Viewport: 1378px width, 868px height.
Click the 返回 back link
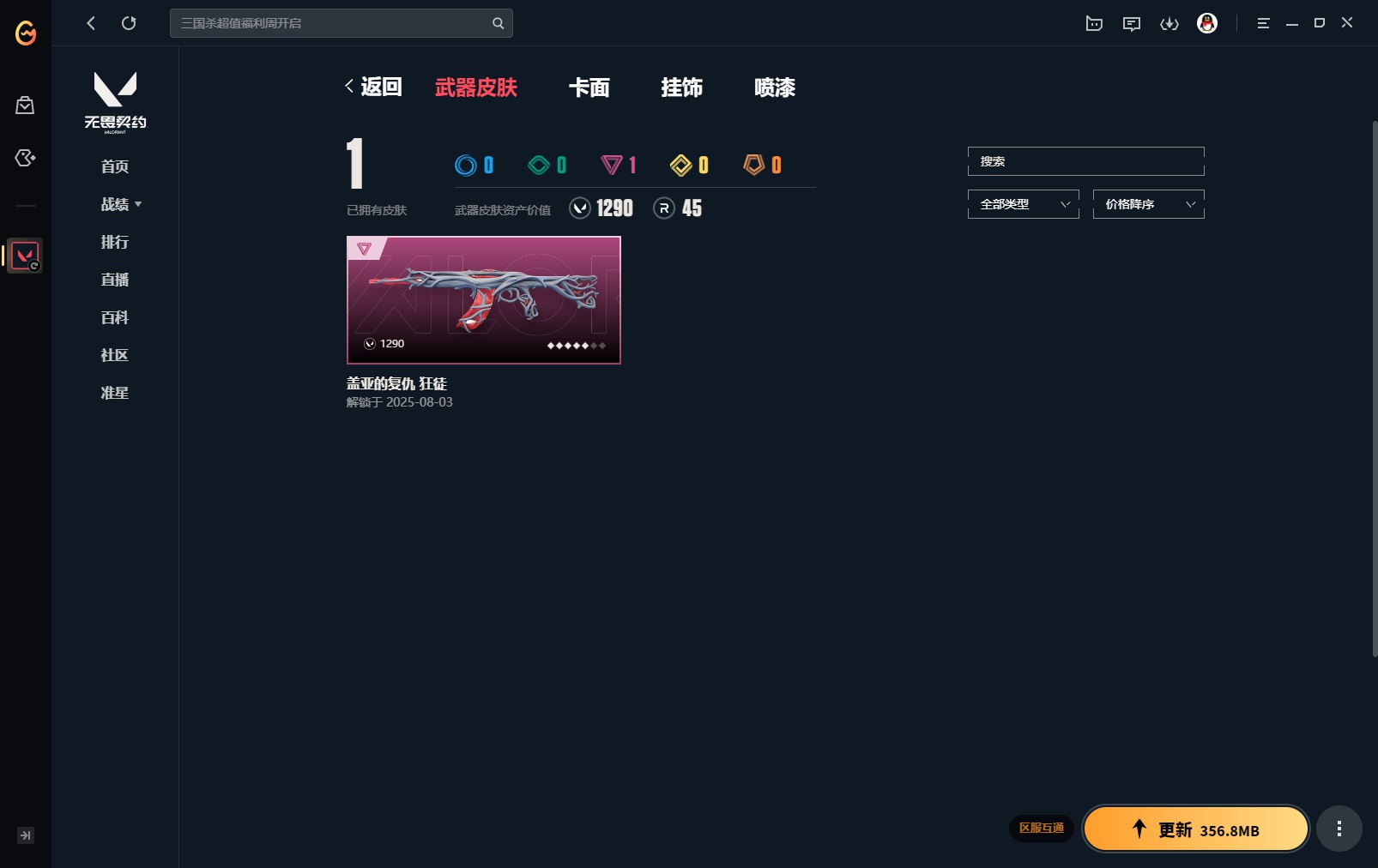click(373, 87)
